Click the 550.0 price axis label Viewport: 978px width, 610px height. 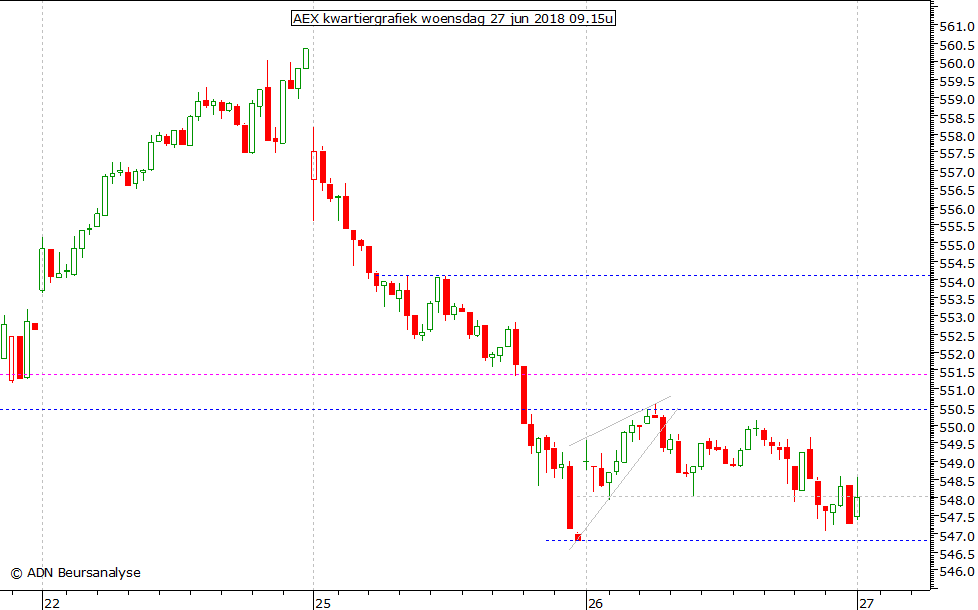[957, 428]
